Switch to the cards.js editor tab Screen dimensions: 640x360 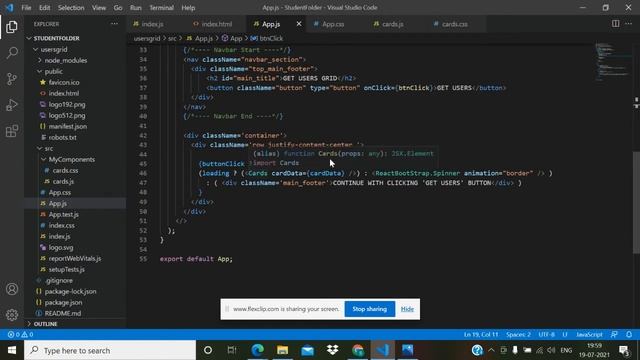[393, 24]
